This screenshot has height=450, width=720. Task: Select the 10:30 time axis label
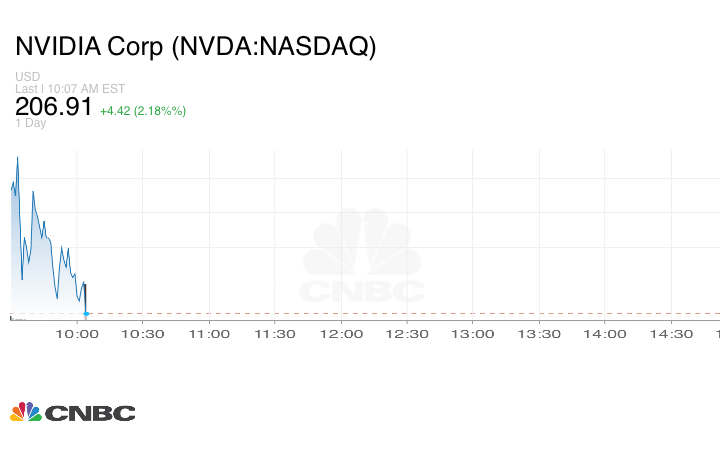pos(143,334)
